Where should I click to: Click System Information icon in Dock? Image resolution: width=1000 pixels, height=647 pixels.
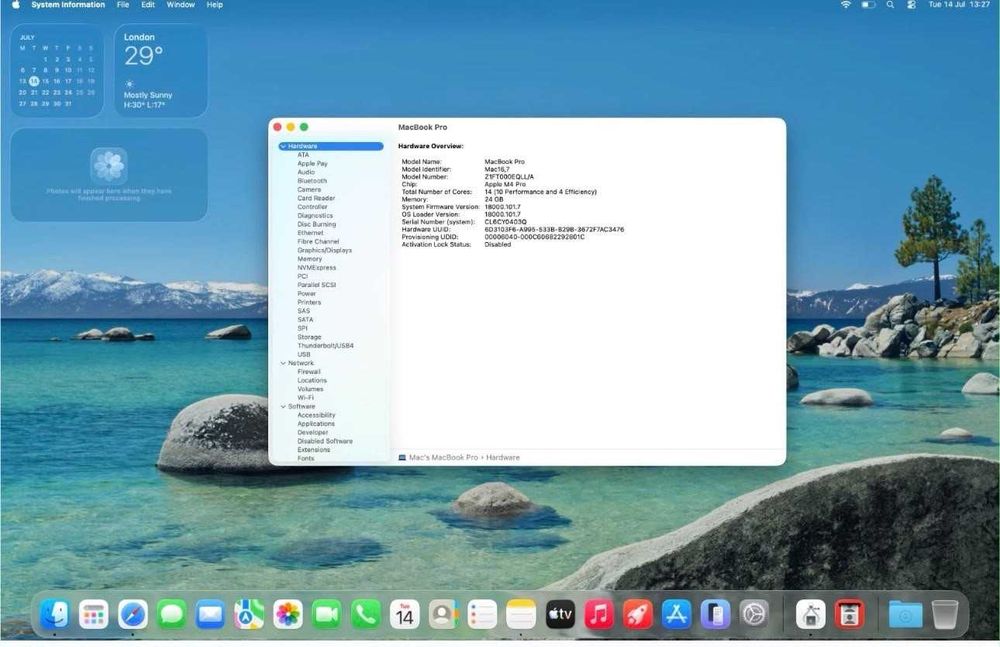pyautogui.click(x=811, y=615)
